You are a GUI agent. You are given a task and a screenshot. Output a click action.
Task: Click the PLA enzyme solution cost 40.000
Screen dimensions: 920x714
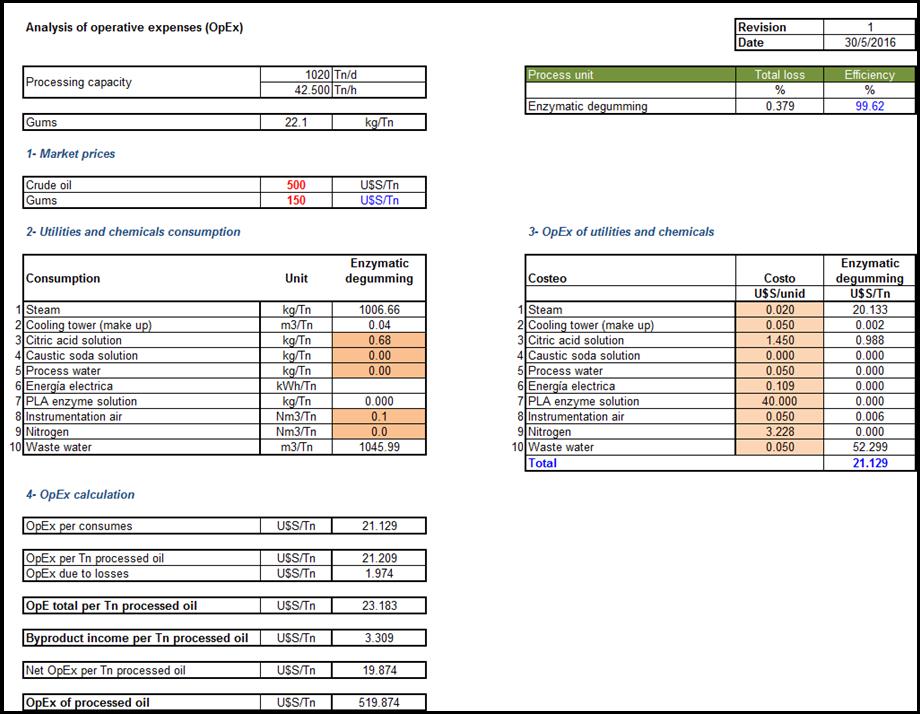779,401
